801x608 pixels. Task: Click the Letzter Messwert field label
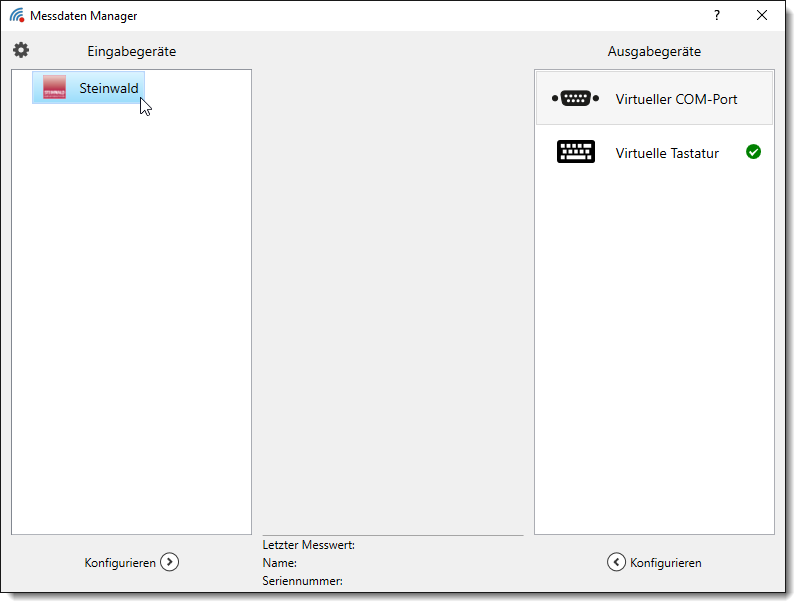[308, 545]
